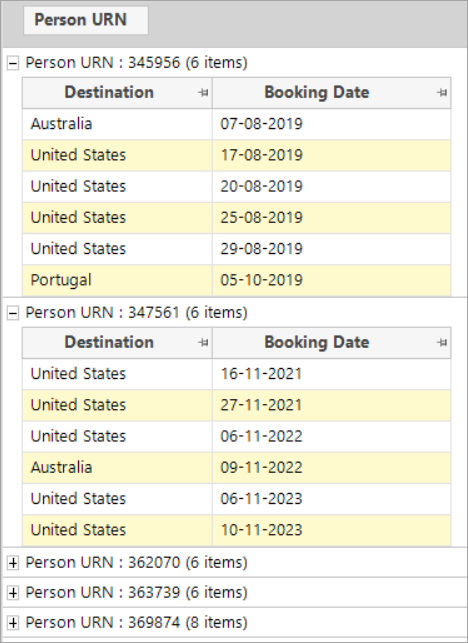
Task: Collapse Person URN 347561 group
Action: pos(13,313)
